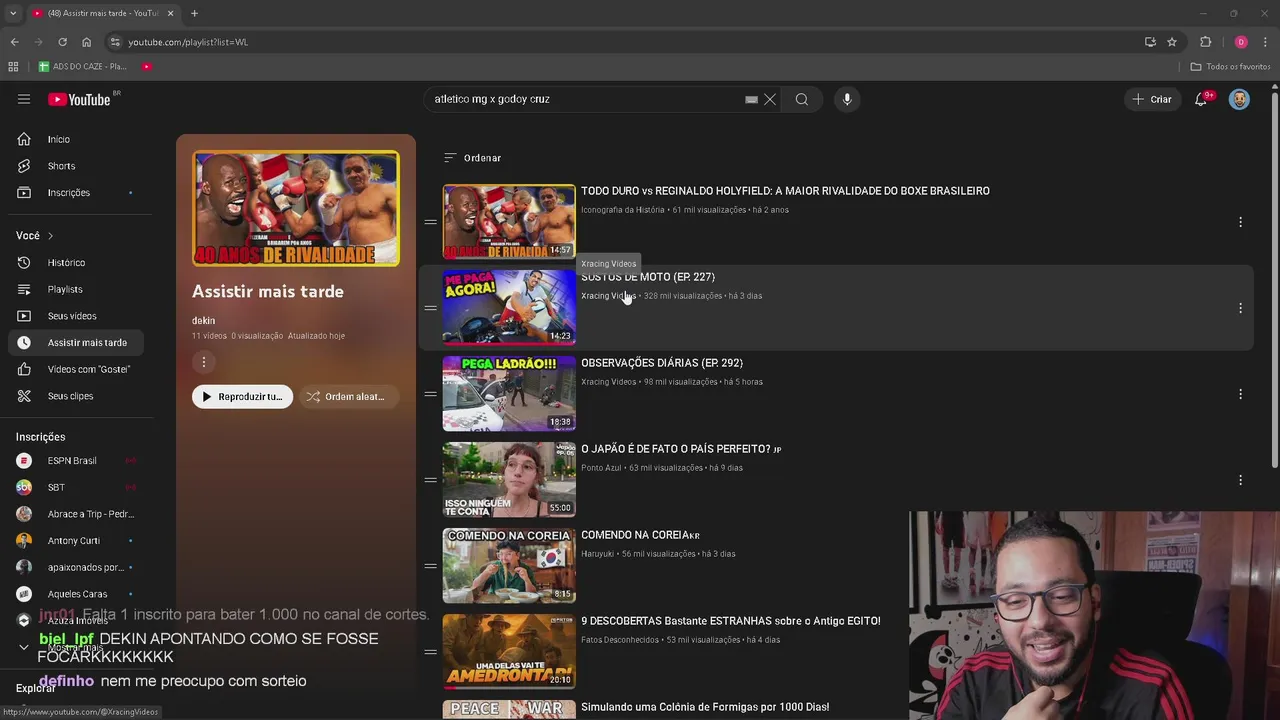Reload the page with refresh icon
This screenshot has height=720, width=1280.
pos(62,42)
